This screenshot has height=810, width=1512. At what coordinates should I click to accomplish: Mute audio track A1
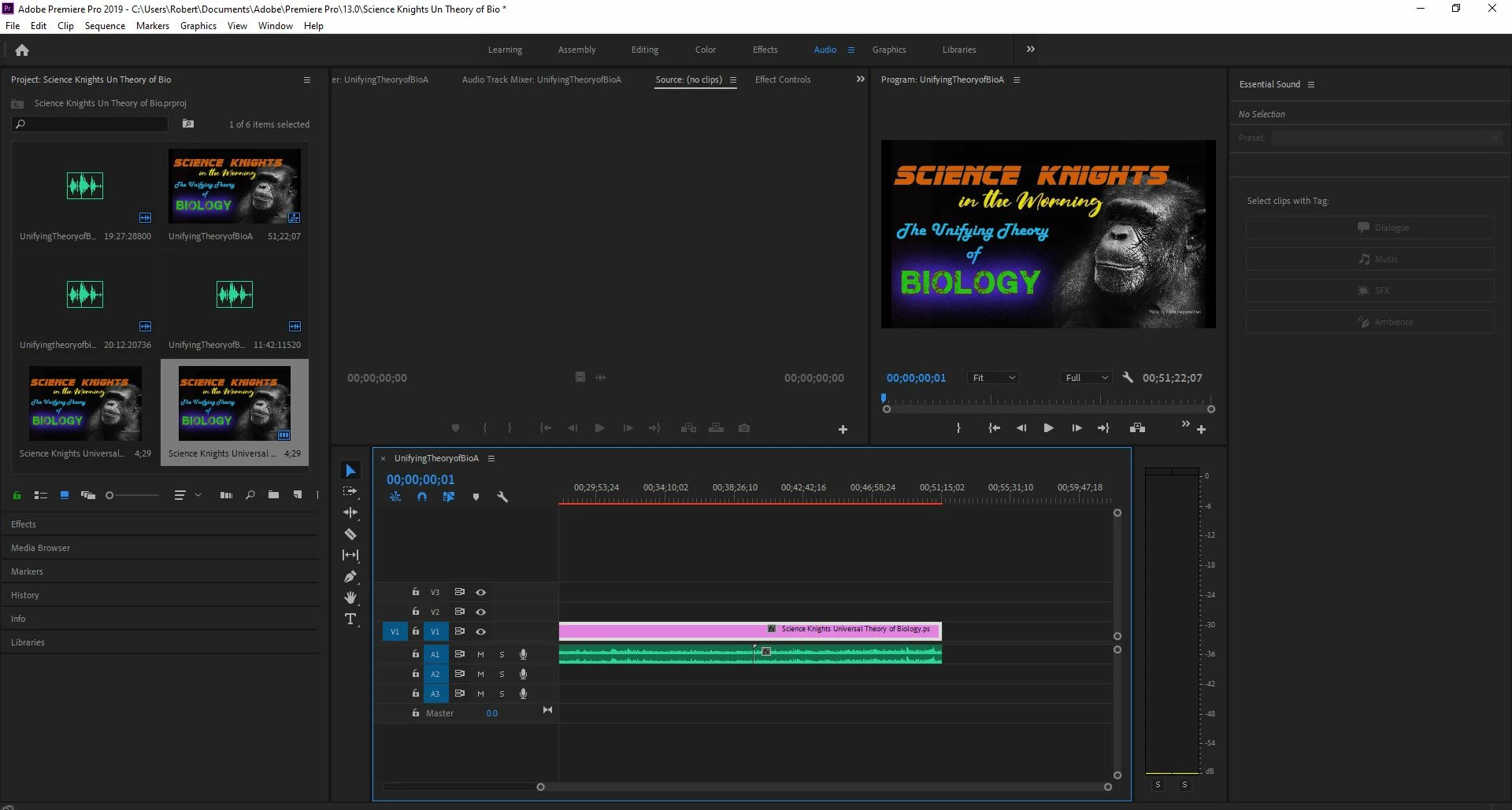[x=480, y=654]
